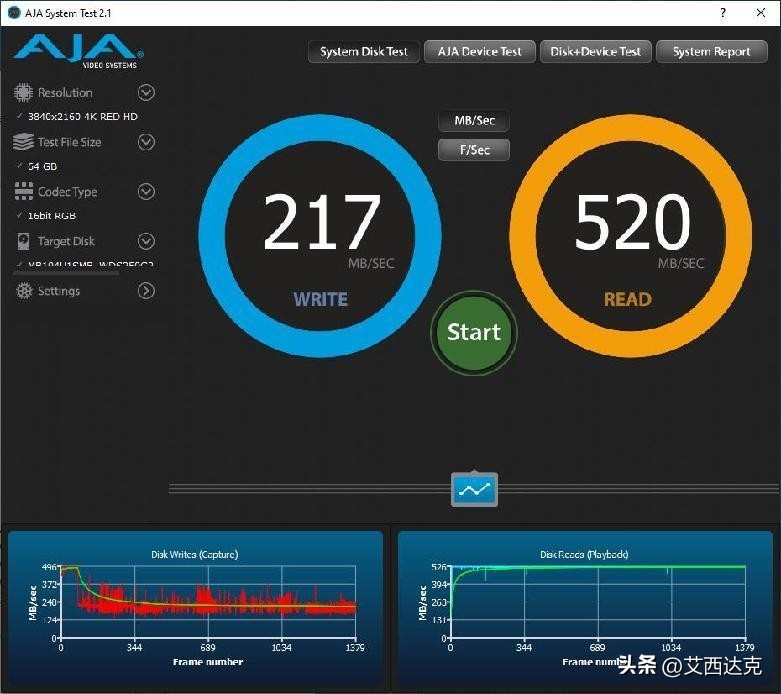Click the Disk Reads (Playback) graph
The height and width of the screenshot is (694, 781).
pyautogui.click(x=585, y=608)
